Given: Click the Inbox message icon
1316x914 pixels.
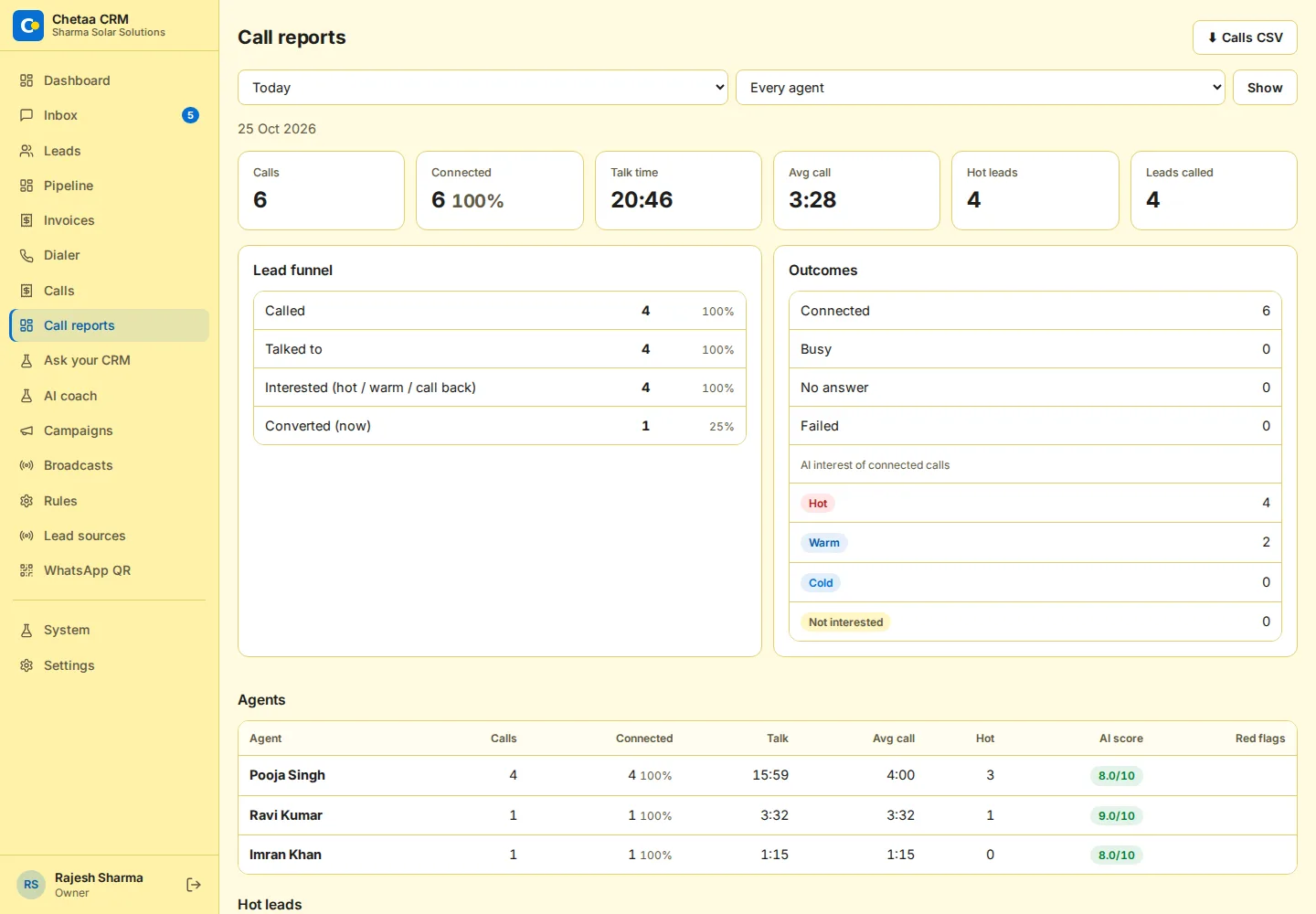Looking at the screenshot, I should [27, 115].
